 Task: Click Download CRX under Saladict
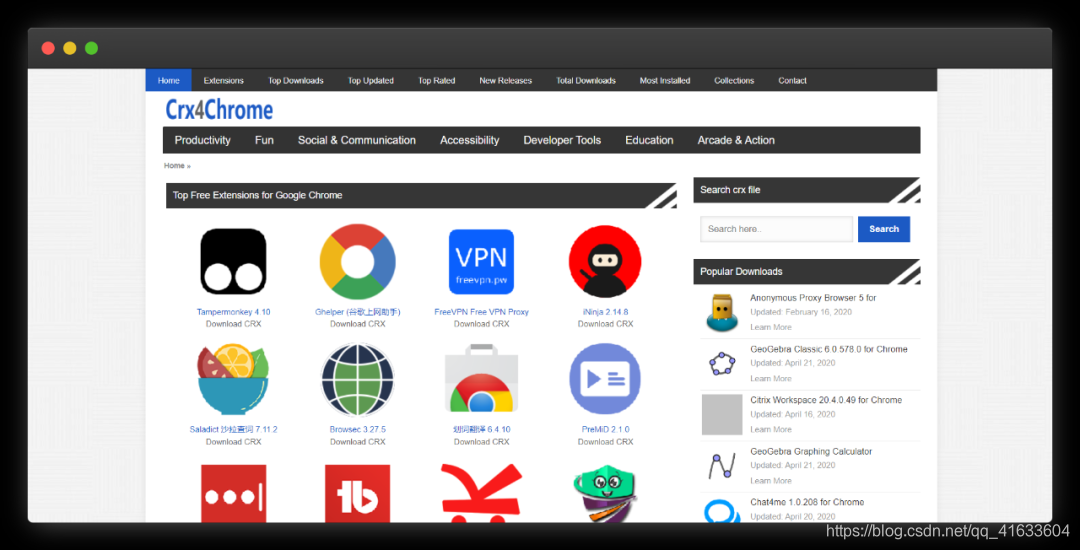(233, 442)
